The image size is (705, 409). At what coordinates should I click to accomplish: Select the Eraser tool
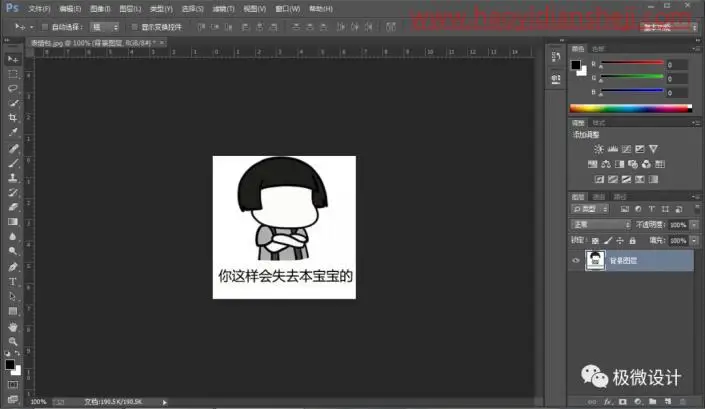[13, 207]
